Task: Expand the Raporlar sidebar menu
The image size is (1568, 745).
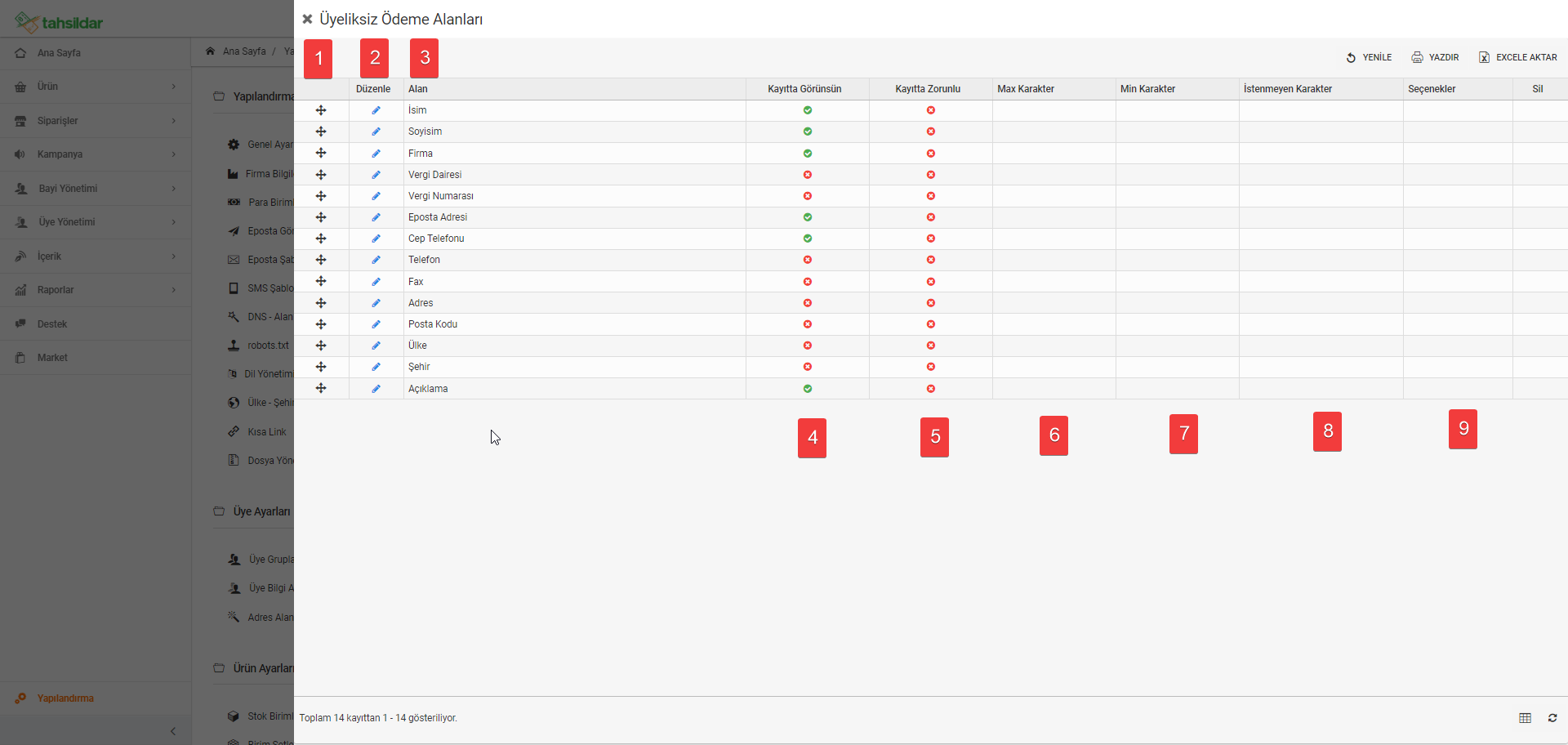Action: point(96,290)
